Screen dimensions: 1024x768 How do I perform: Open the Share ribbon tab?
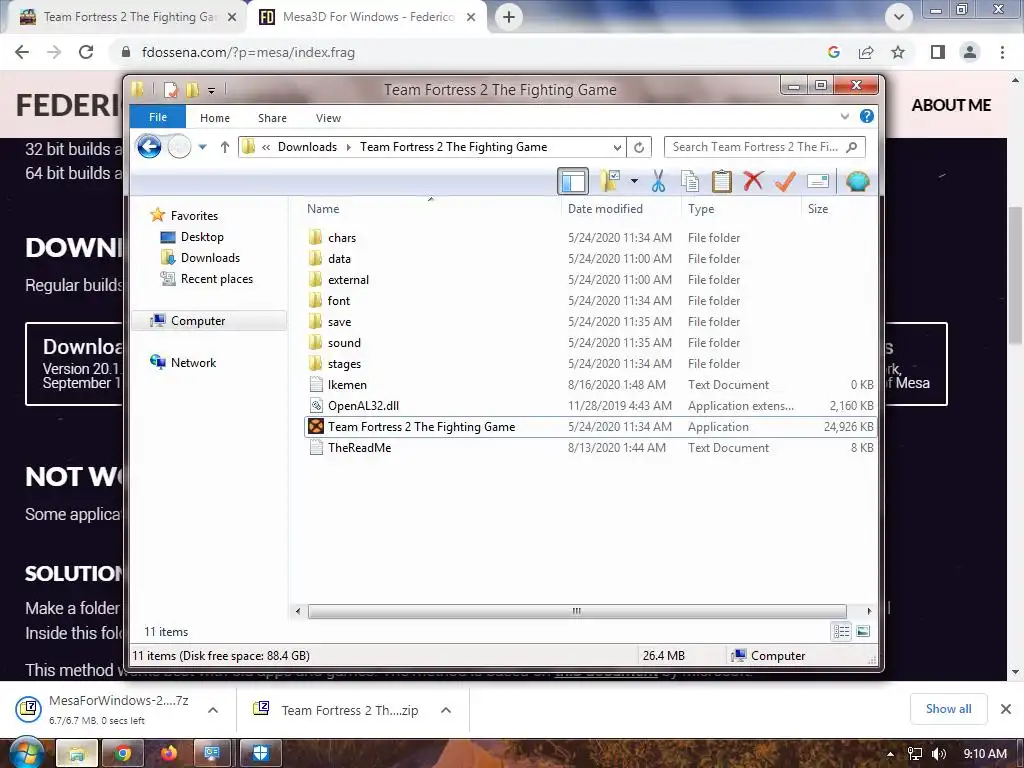pos(272,118)
